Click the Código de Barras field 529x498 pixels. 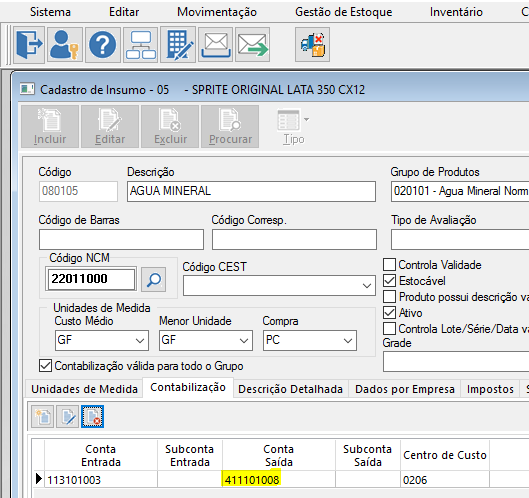121,240
